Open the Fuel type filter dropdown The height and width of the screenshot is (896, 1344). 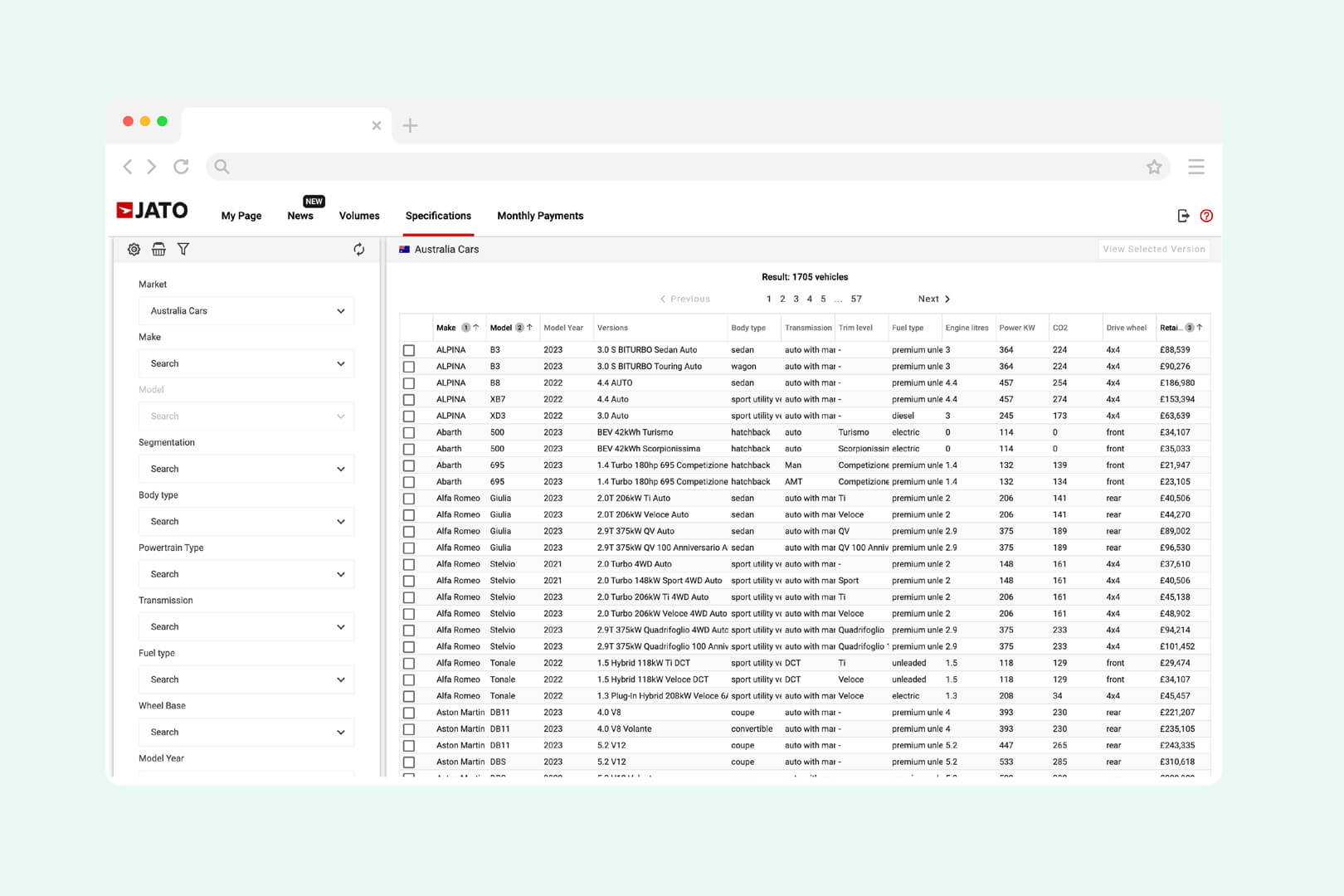click(x=246, y=679)
